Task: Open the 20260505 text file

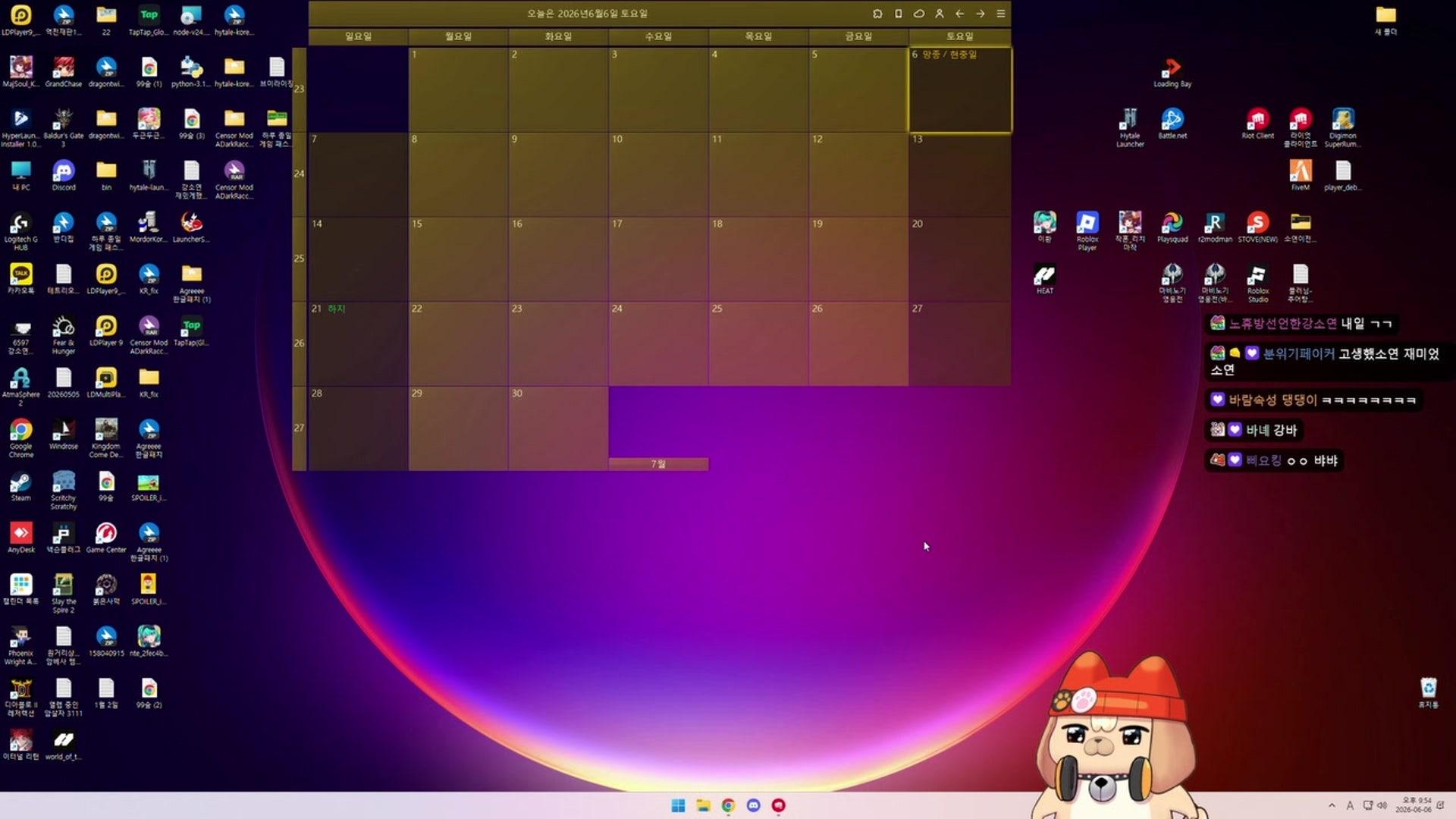Action: pyautogui.click(x=64, y=382)
